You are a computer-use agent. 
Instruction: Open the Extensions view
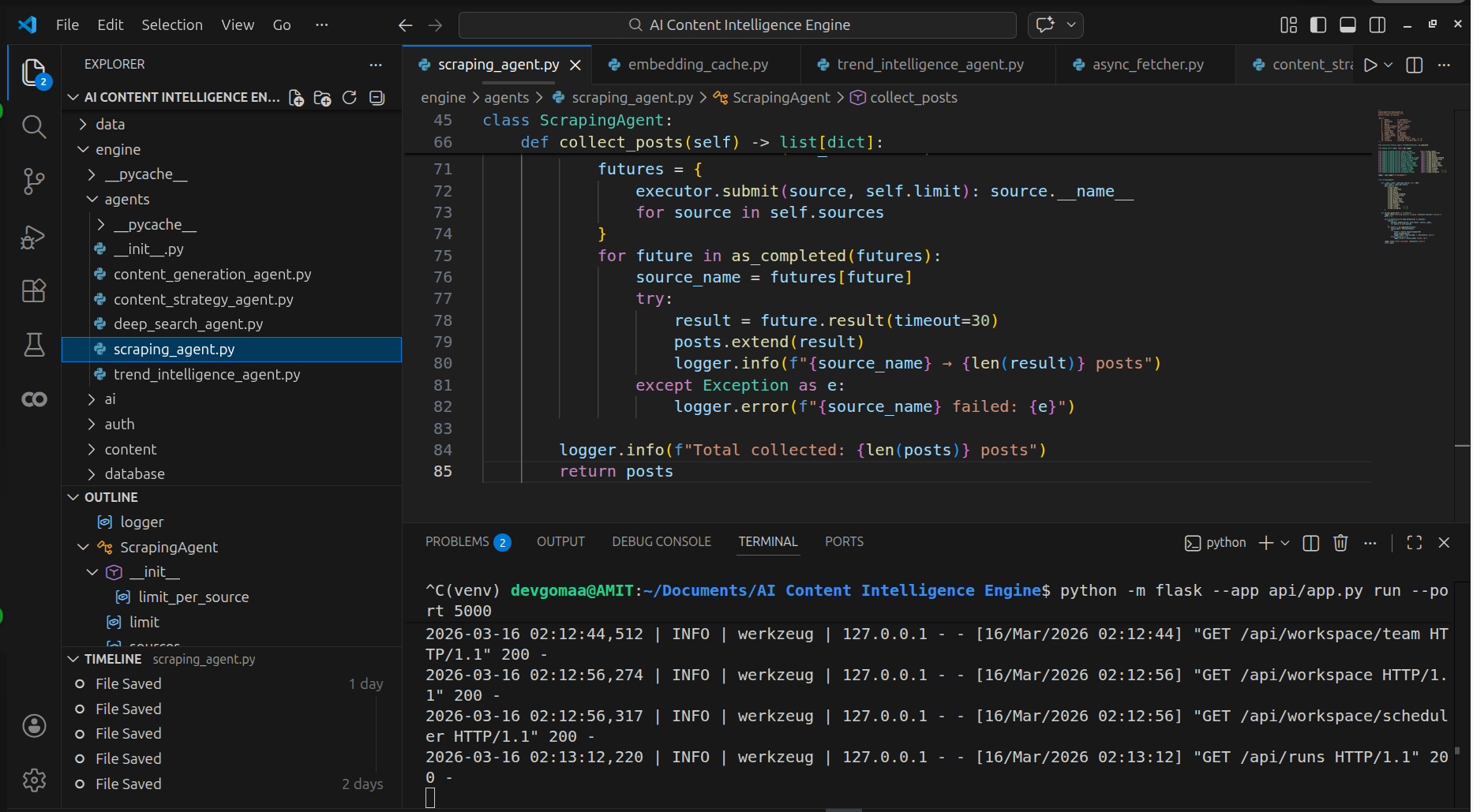tap(33, 291)
